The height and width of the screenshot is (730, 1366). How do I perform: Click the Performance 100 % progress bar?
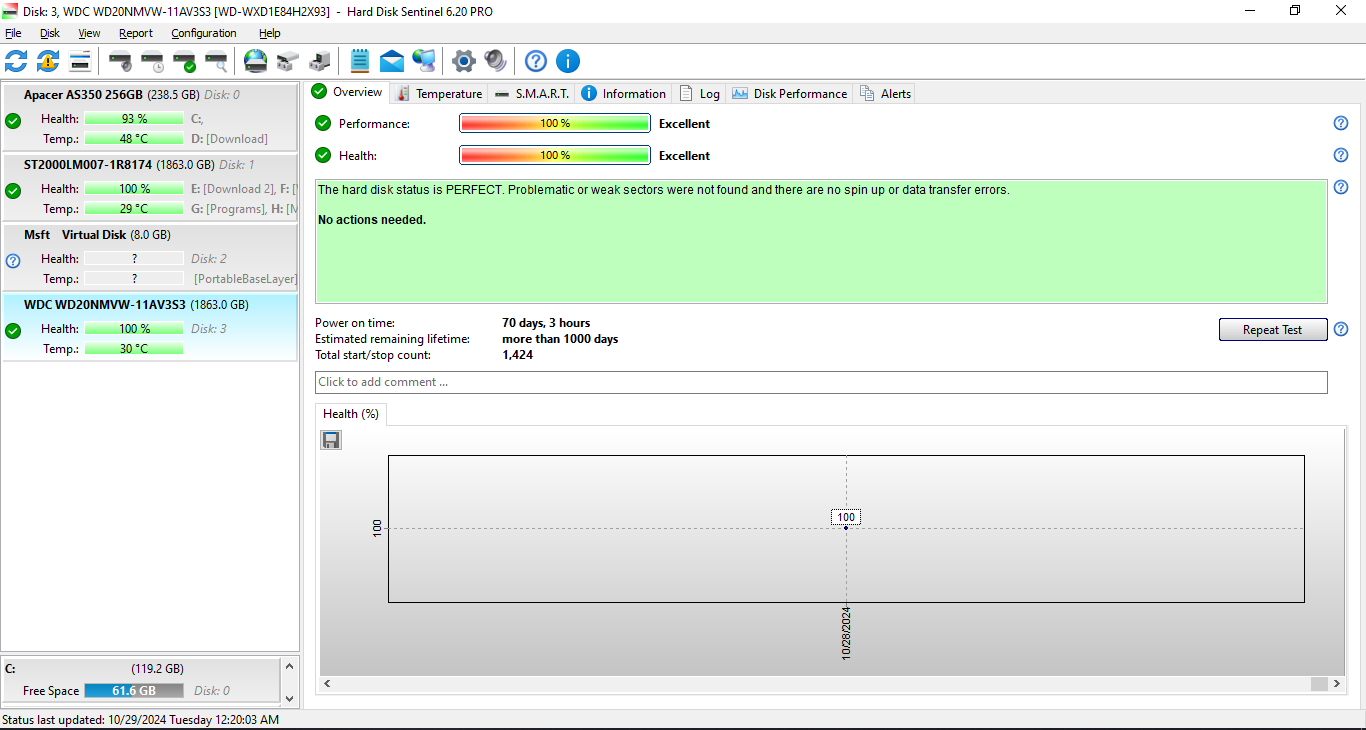[555, 124]
